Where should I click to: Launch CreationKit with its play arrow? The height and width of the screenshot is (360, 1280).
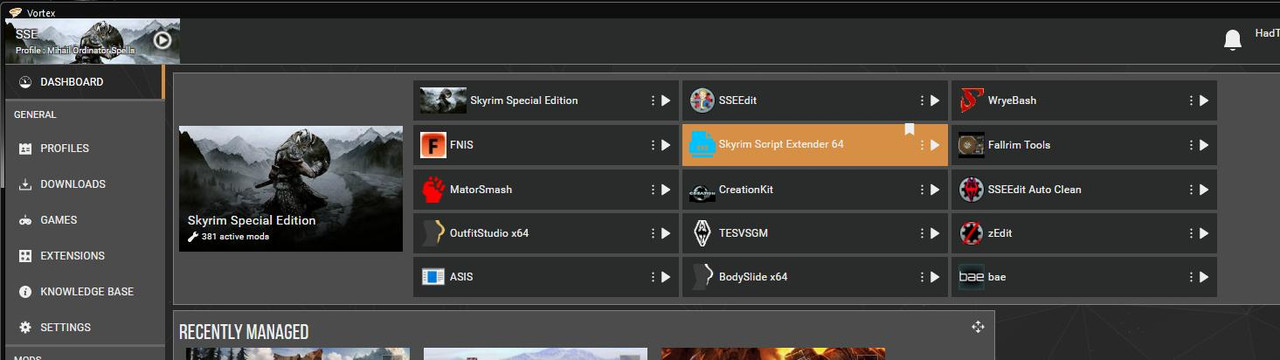pyautogui.click(x=934, y=189)
